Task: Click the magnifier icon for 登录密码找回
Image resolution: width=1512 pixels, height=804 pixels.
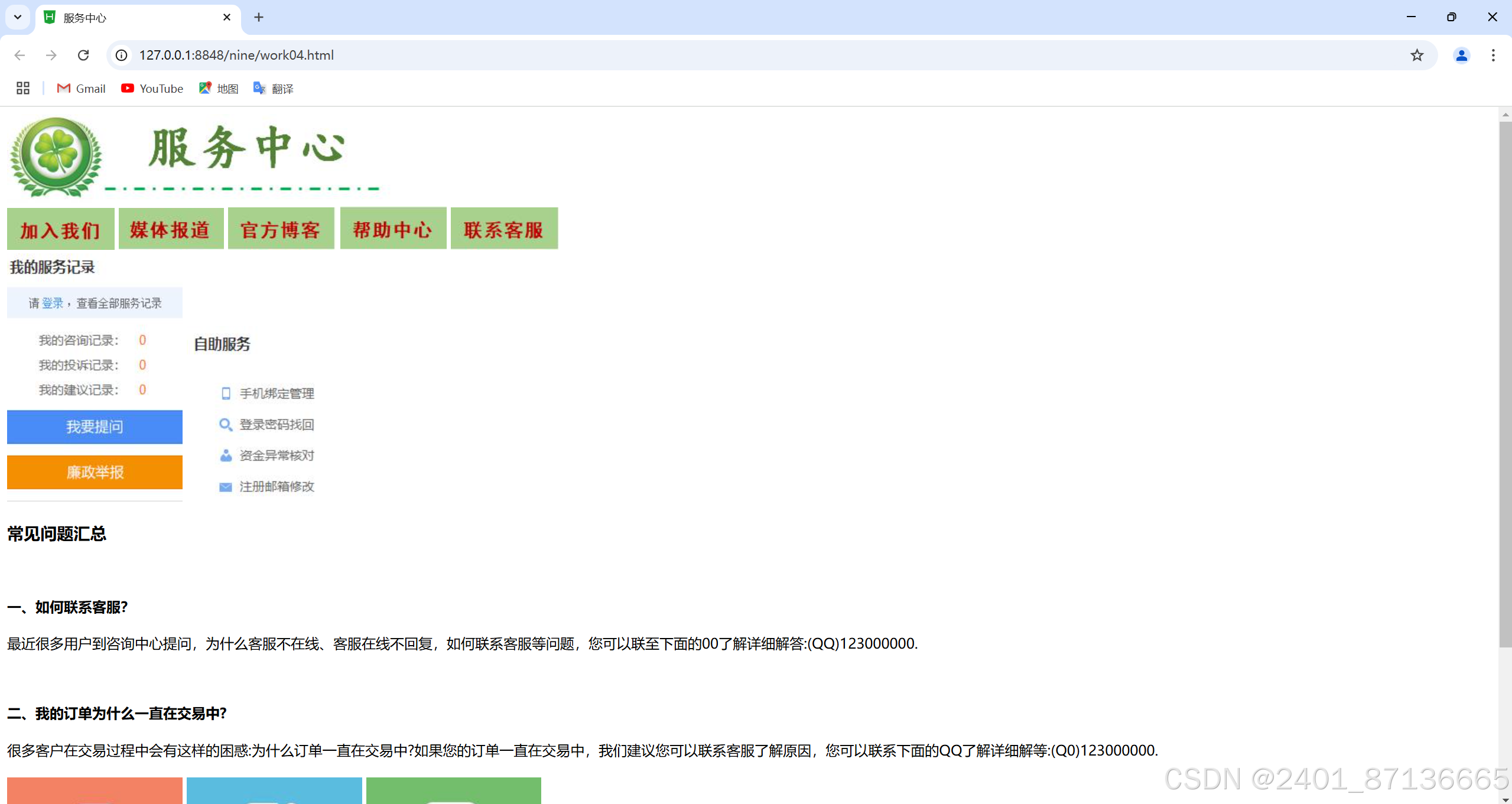Action: 225,425
